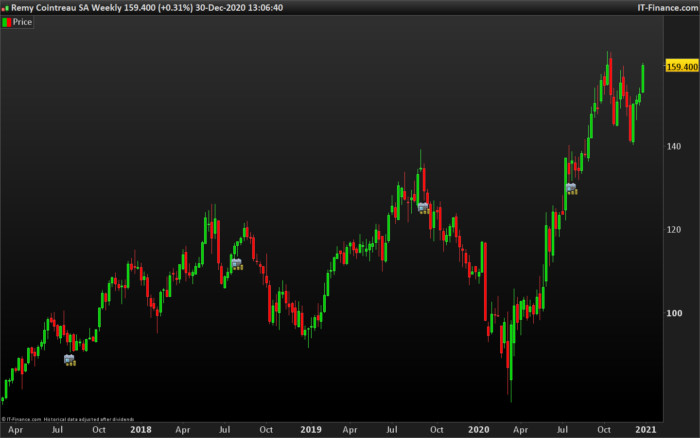Viewport: 700px width, 438px height.
Task: Click the 2021 label on time axis
Action: pos(646,430)
